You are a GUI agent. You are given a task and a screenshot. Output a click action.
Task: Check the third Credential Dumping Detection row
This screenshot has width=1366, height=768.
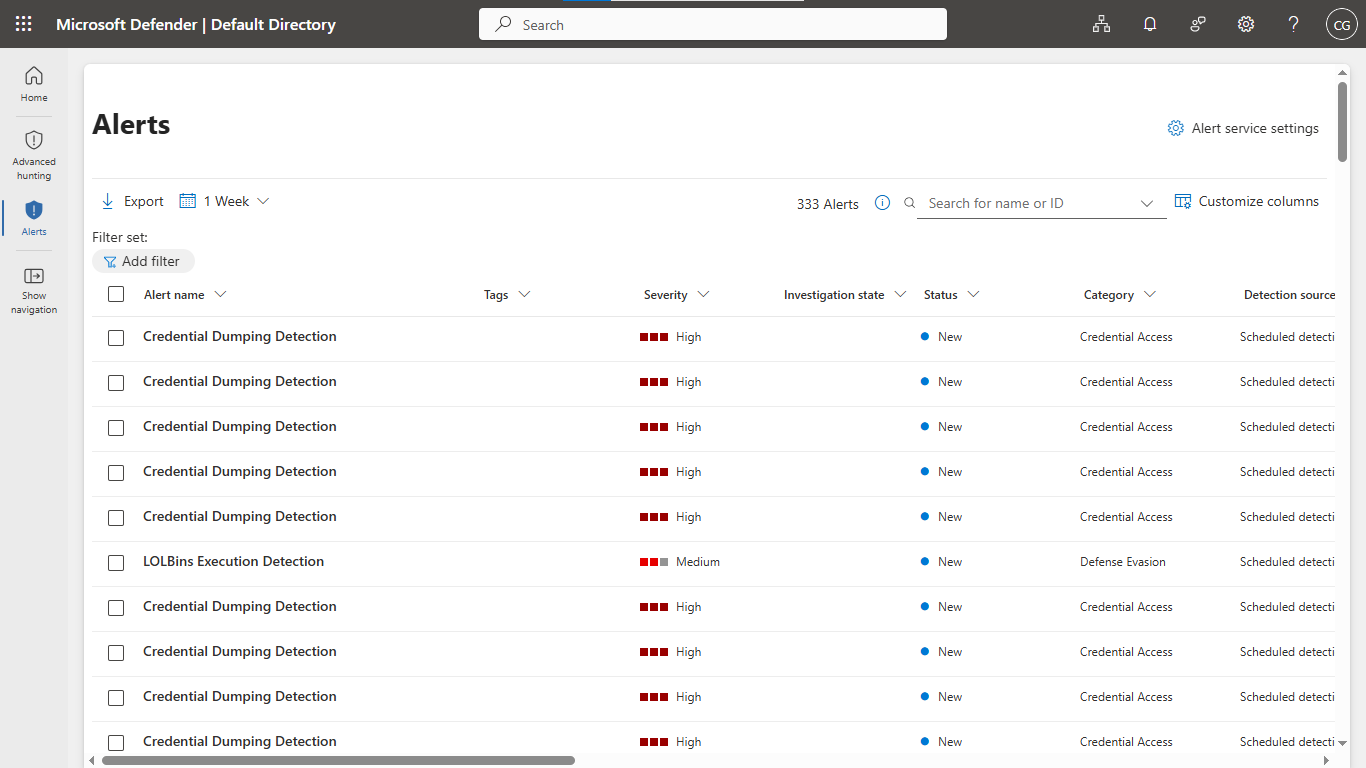(116, 428)
